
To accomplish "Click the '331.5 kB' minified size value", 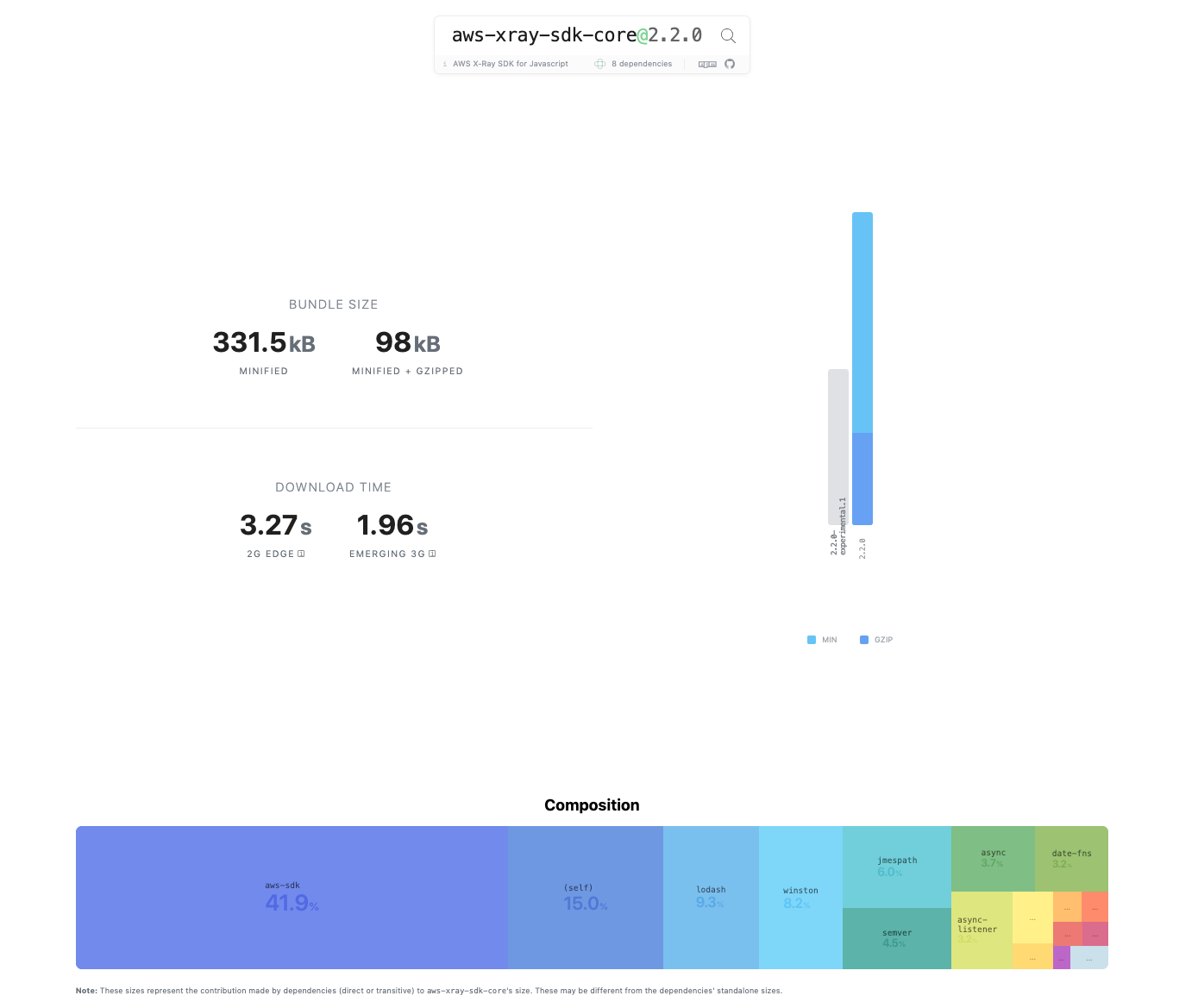I will pos(264,342).
